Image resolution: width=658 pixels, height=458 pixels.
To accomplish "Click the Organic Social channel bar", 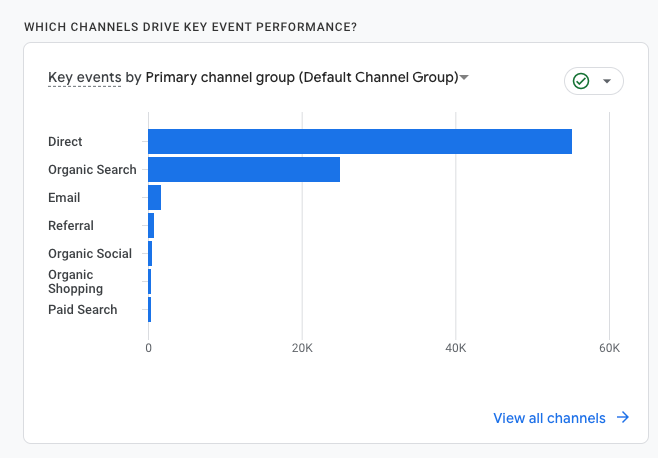I will click(x=150, y=254).
